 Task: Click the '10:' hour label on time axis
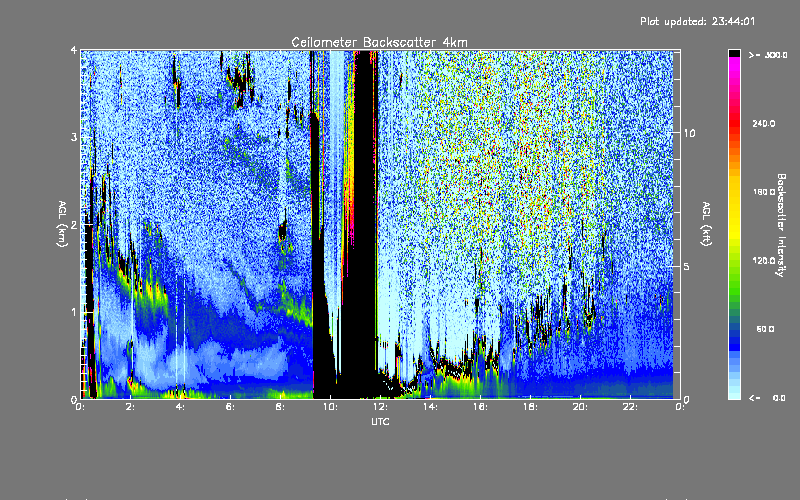331,407
